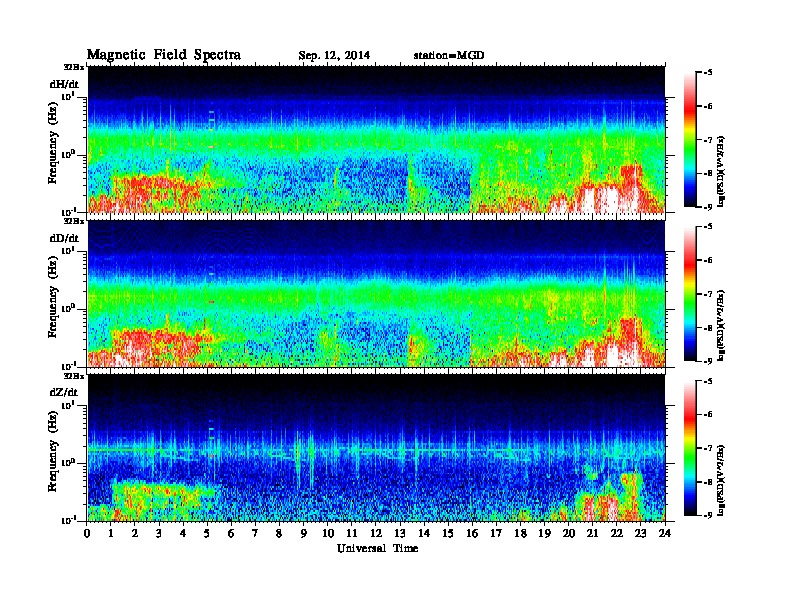Click hour tick label "16" on the time axis
The image size is (792, 612).
(x=472, y=533)
